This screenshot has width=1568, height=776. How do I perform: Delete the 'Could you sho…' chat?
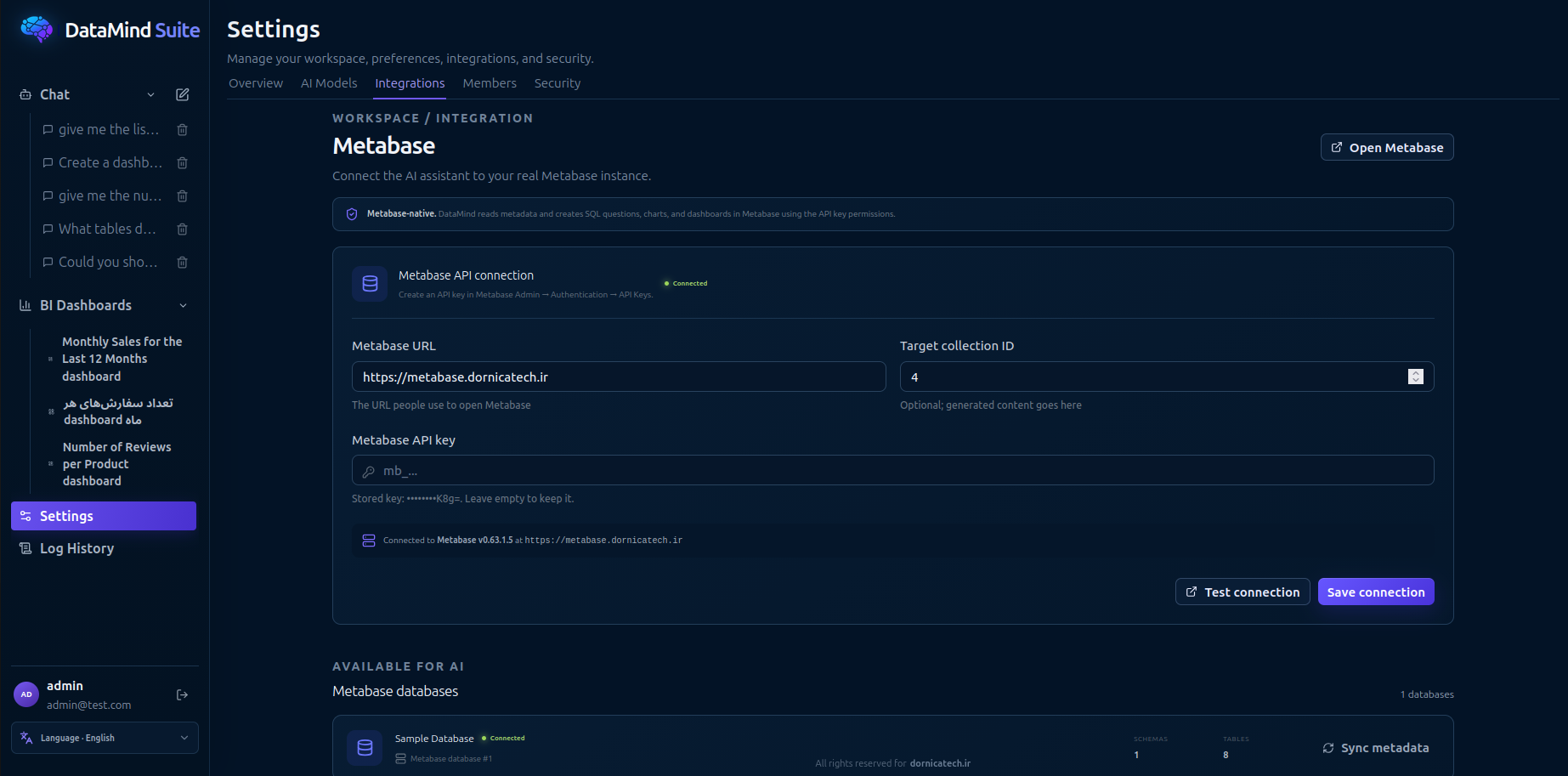coord(182,262)
